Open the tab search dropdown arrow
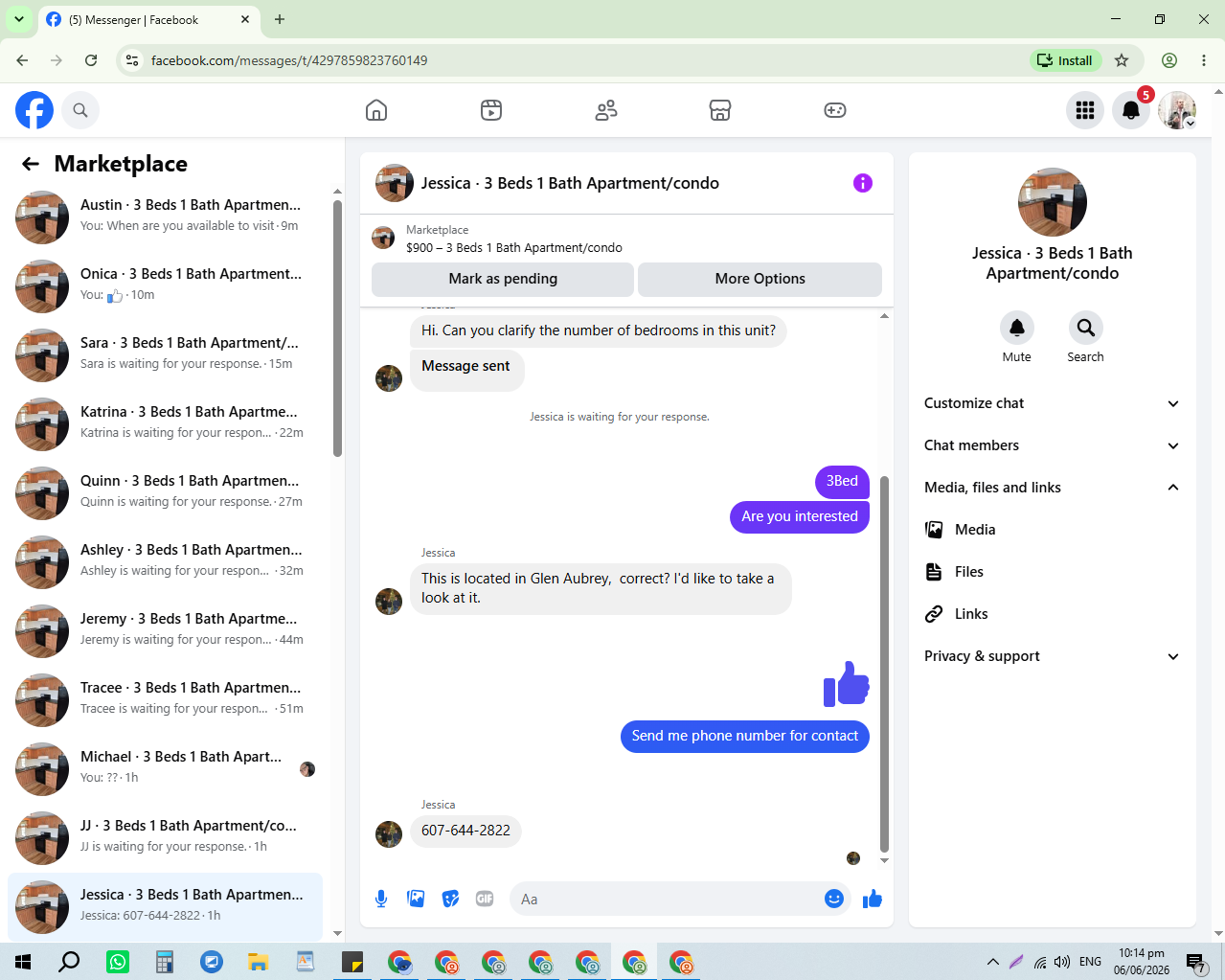This screenshot has height=980, width=1225. pos(18,19)
